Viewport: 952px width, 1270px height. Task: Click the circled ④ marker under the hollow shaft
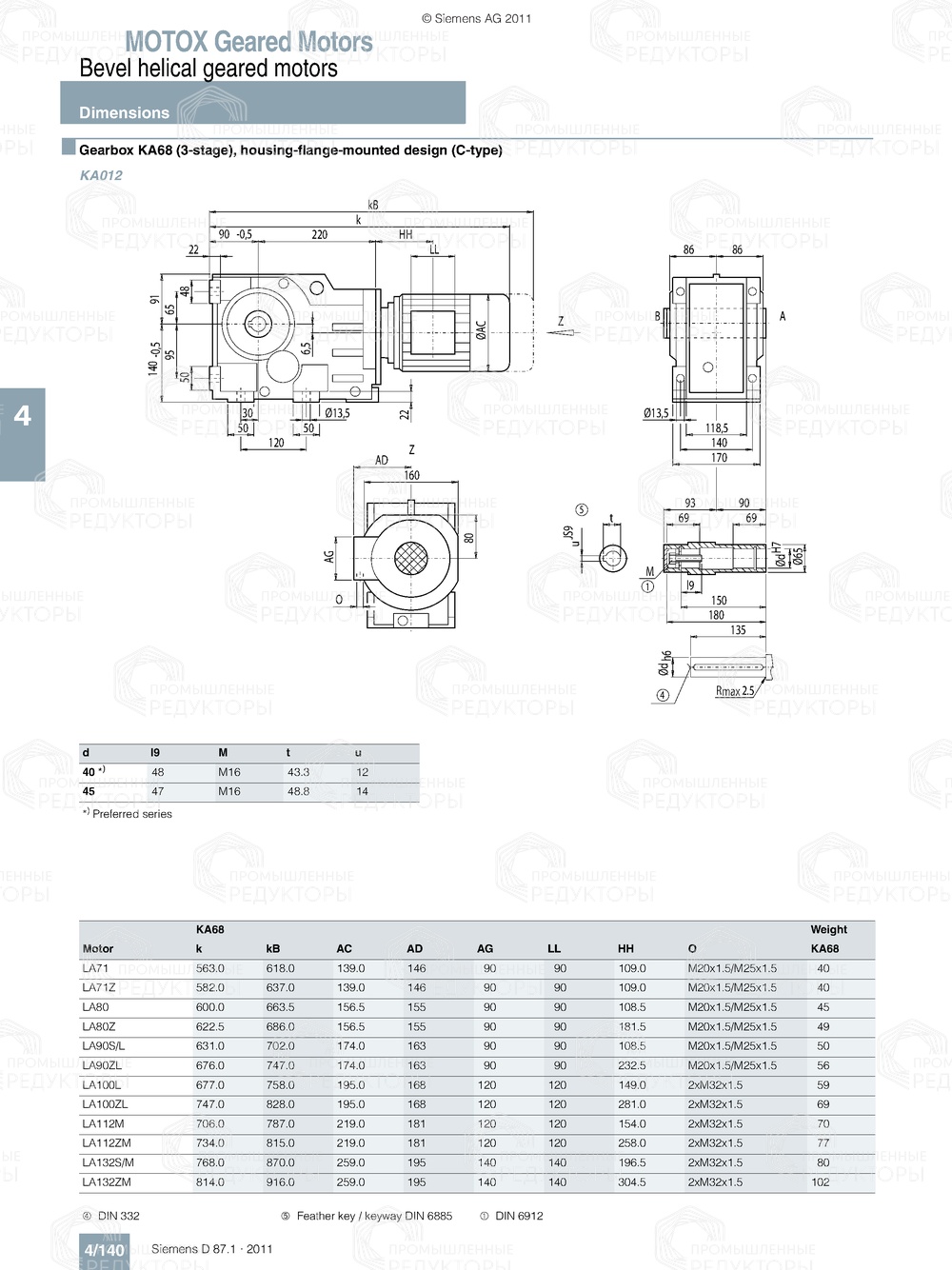coord(661,696)
